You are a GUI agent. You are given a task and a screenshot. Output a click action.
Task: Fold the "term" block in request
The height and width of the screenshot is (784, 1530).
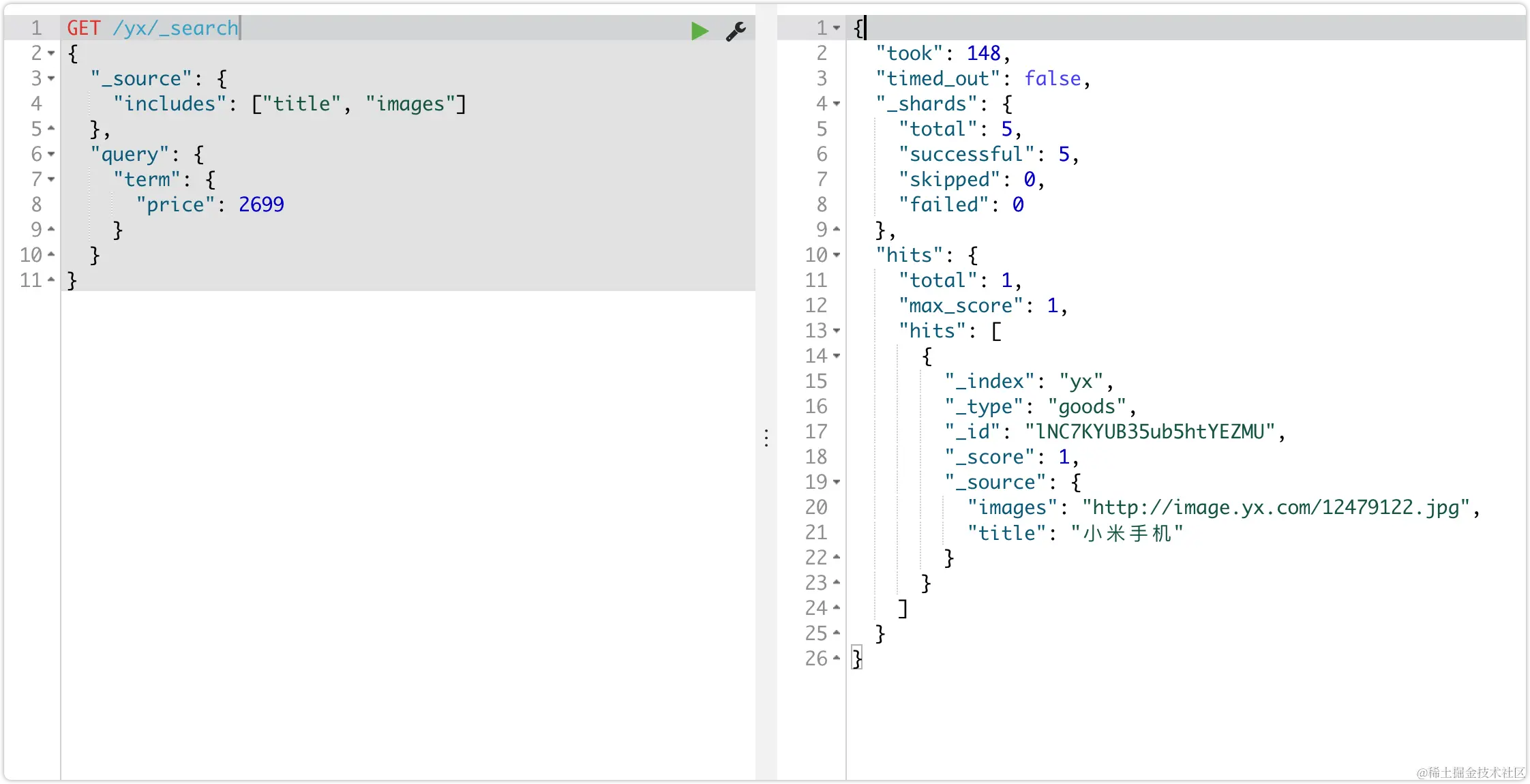click(x=52, y=179)
